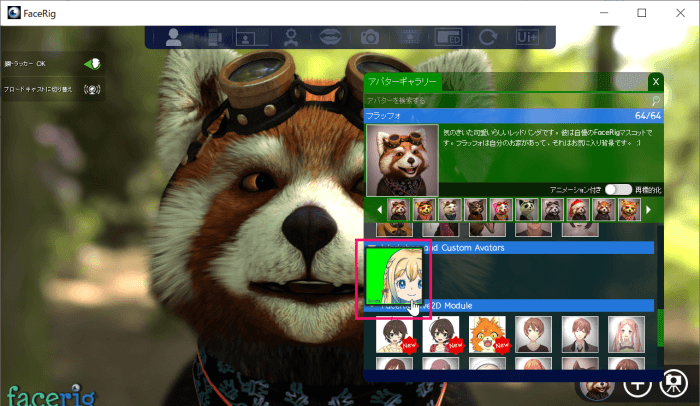Choose the cream-colored panda skin thumbnail
Screen dimensions: 700x406
click(450, 210)
